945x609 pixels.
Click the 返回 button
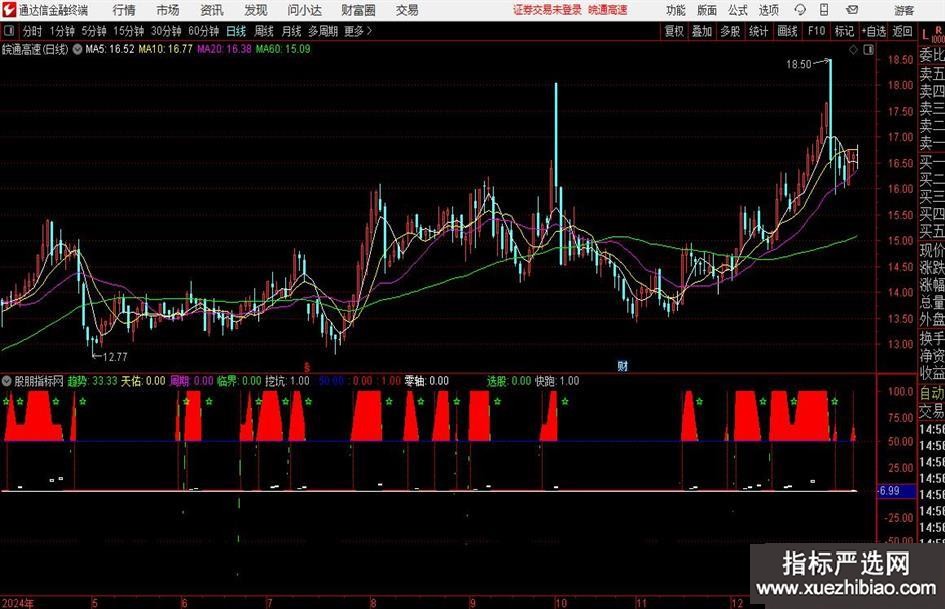(902, 31)
